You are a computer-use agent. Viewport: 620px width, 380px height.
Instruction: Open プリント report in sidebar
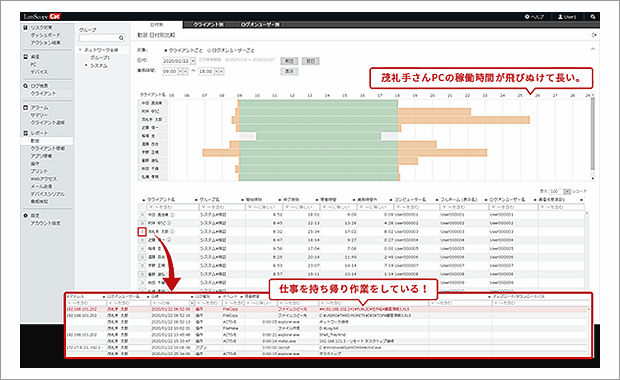[x=39, y=171]
